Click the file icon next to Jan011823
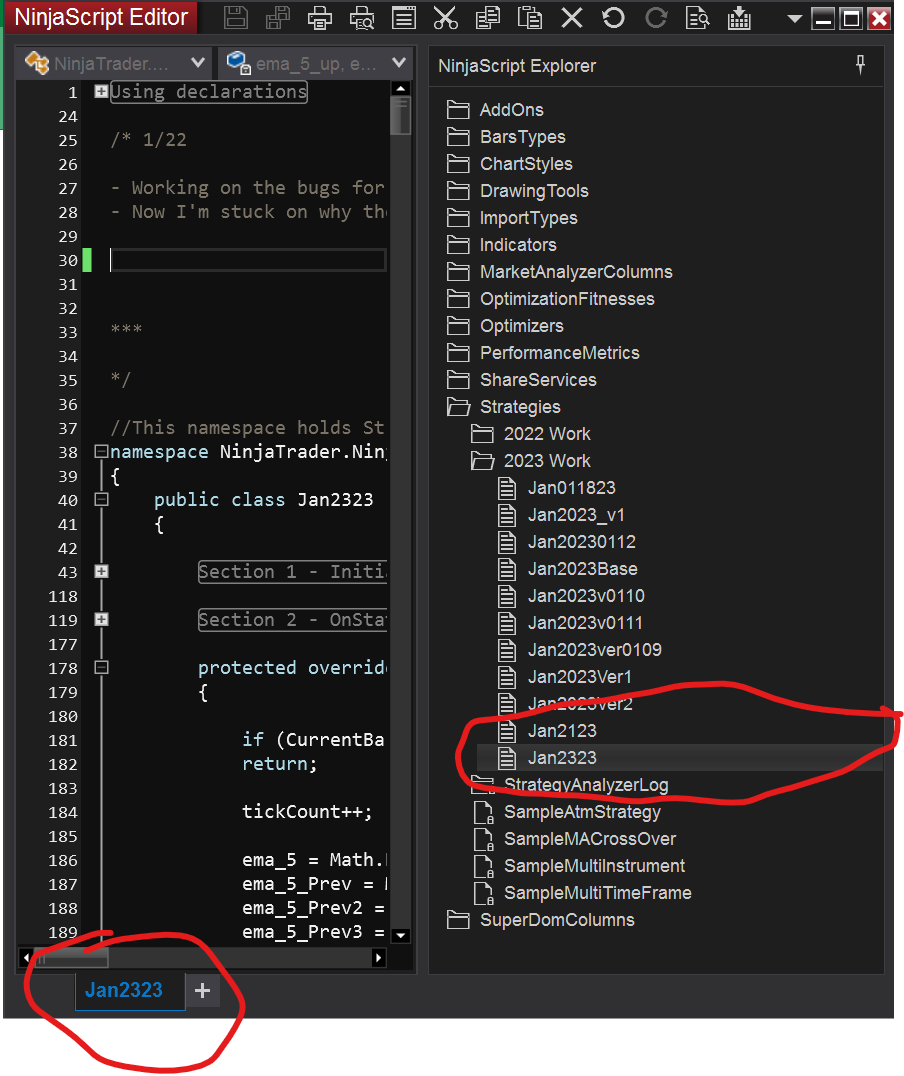904x1076 pixels. 507,488
